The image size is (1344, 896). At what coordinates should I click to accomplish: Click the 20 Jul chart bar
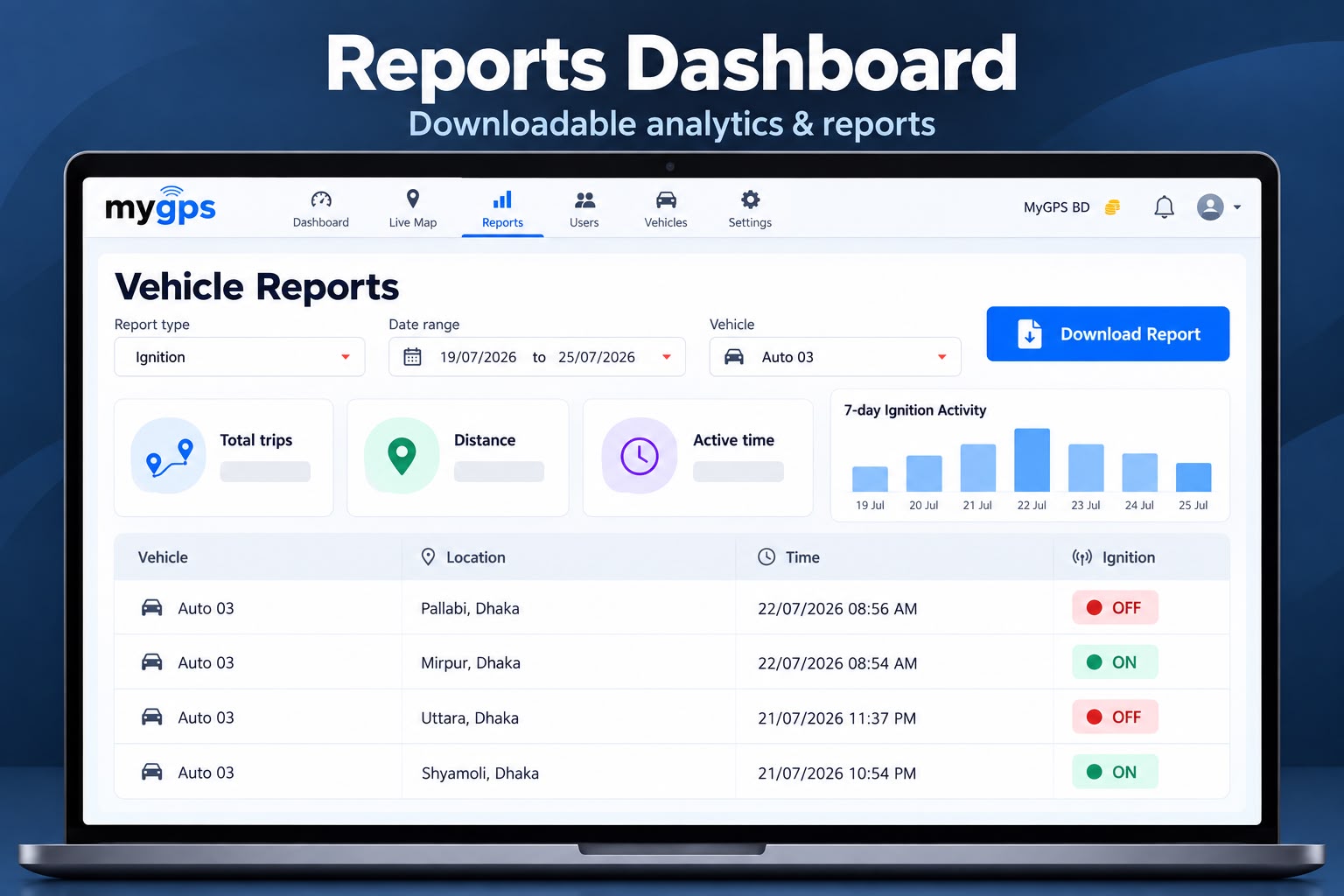point(924,473)
